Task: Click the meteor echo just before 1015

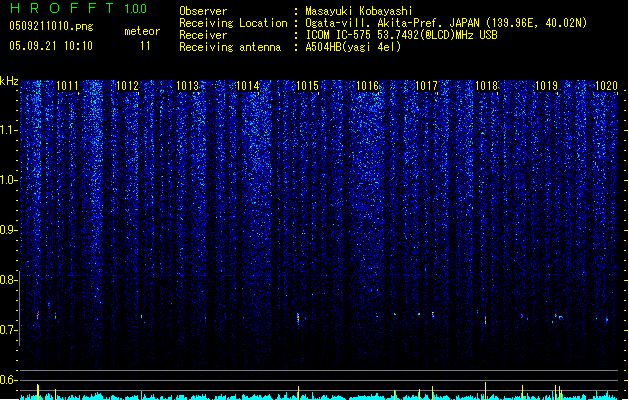Action: coord(298,319)
